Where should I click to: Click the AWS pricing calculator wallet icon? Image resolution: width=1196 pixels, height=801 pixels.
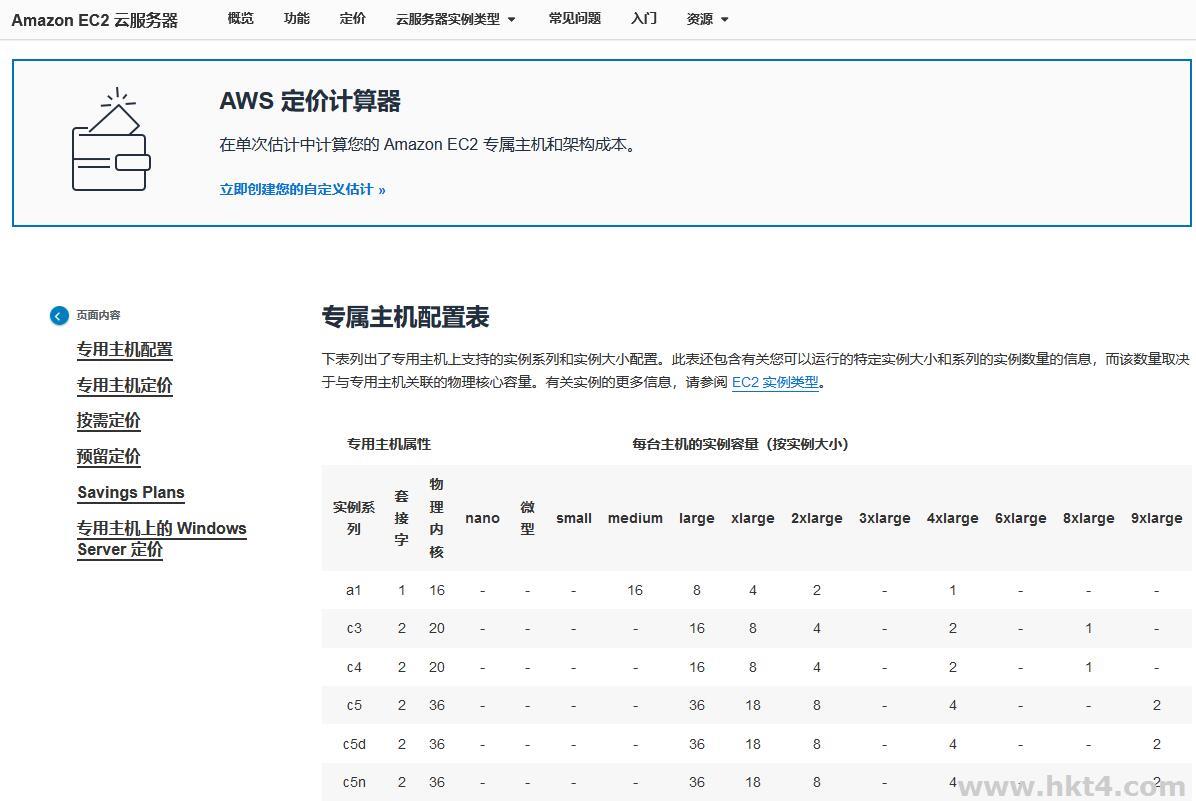tap(111, 139)
